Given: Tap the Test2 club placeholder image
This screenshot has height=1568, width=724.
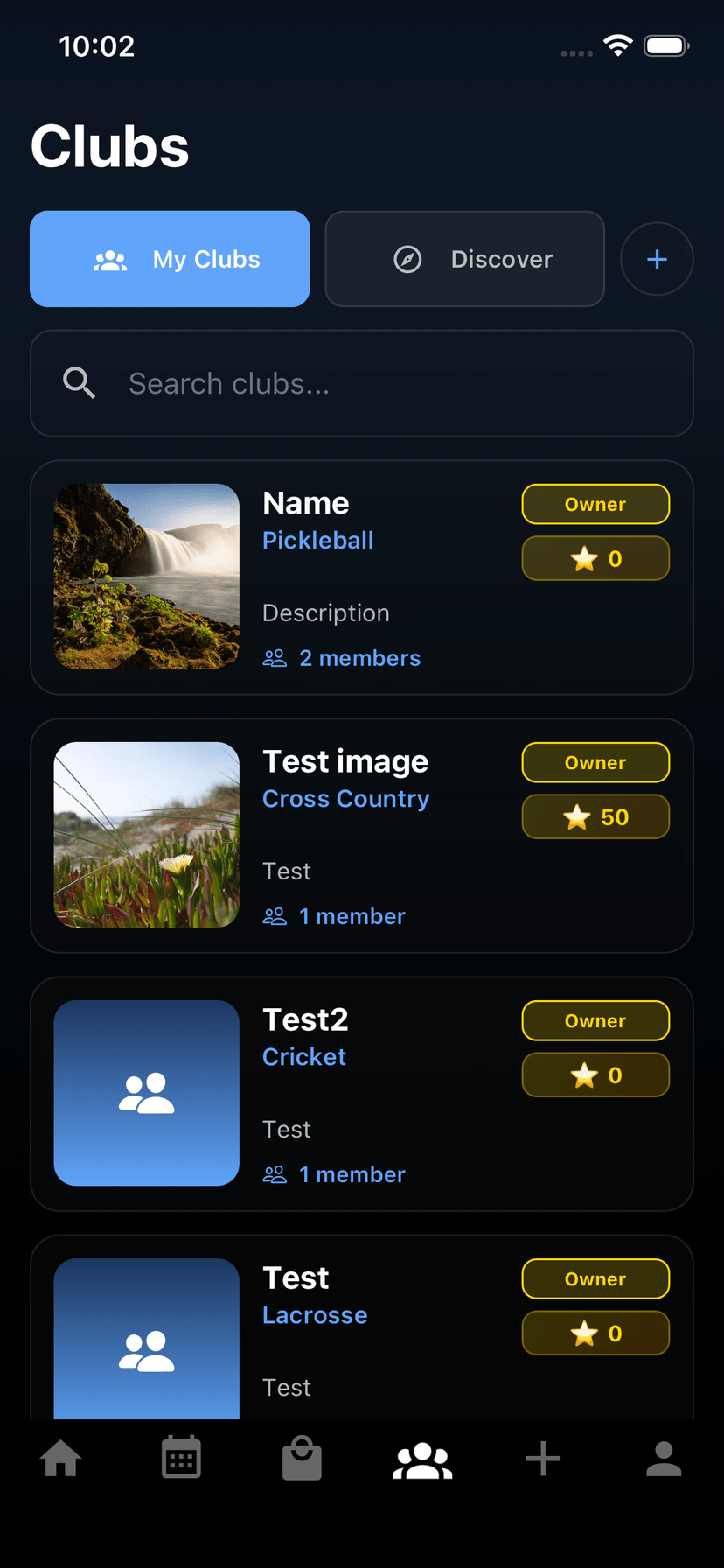Looking at the screenshot, I should pos(147,1093).
